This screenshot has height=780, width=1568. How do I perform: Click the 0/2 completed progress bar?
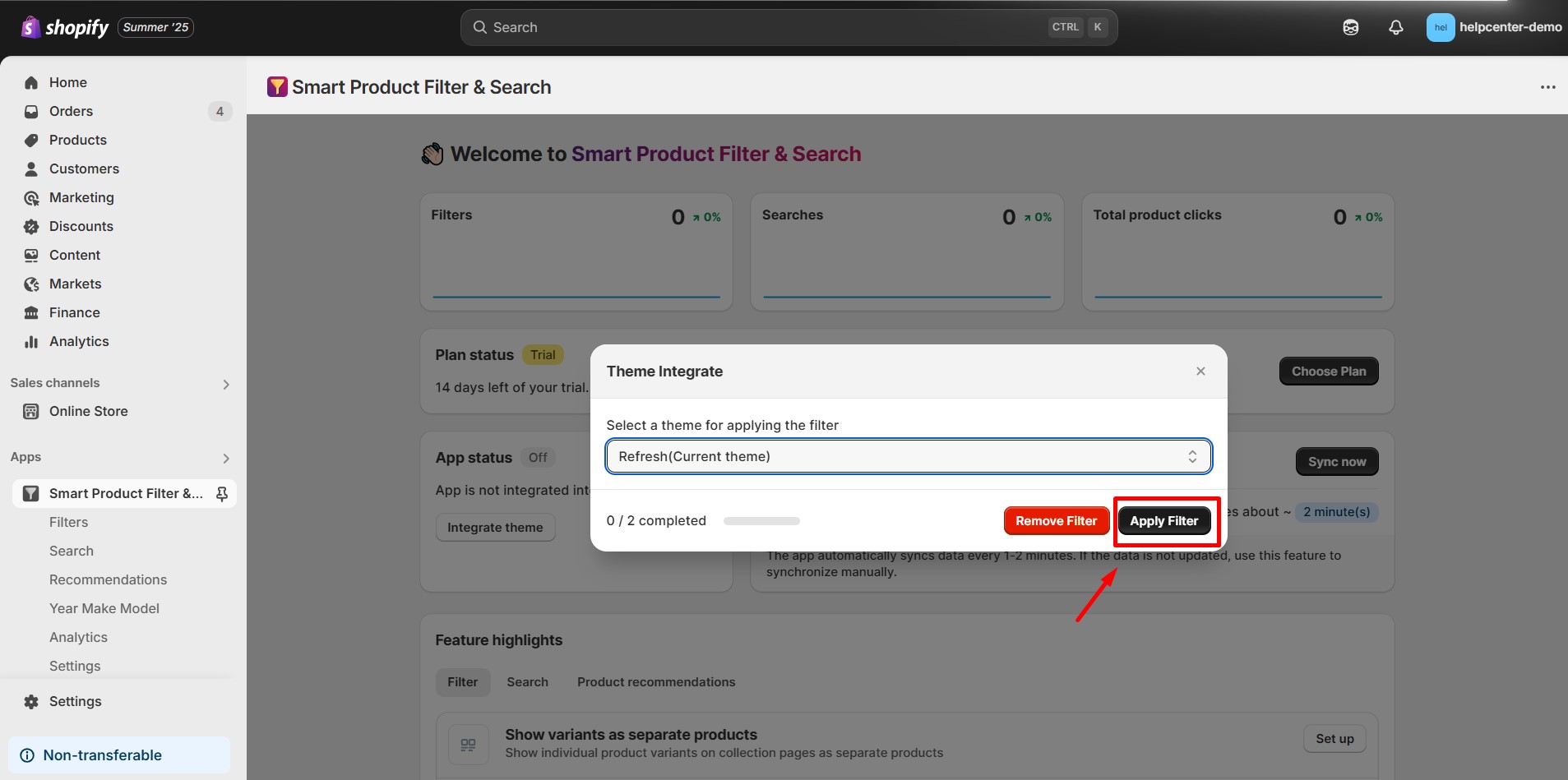pyautogui.click(x=762, y=520)
